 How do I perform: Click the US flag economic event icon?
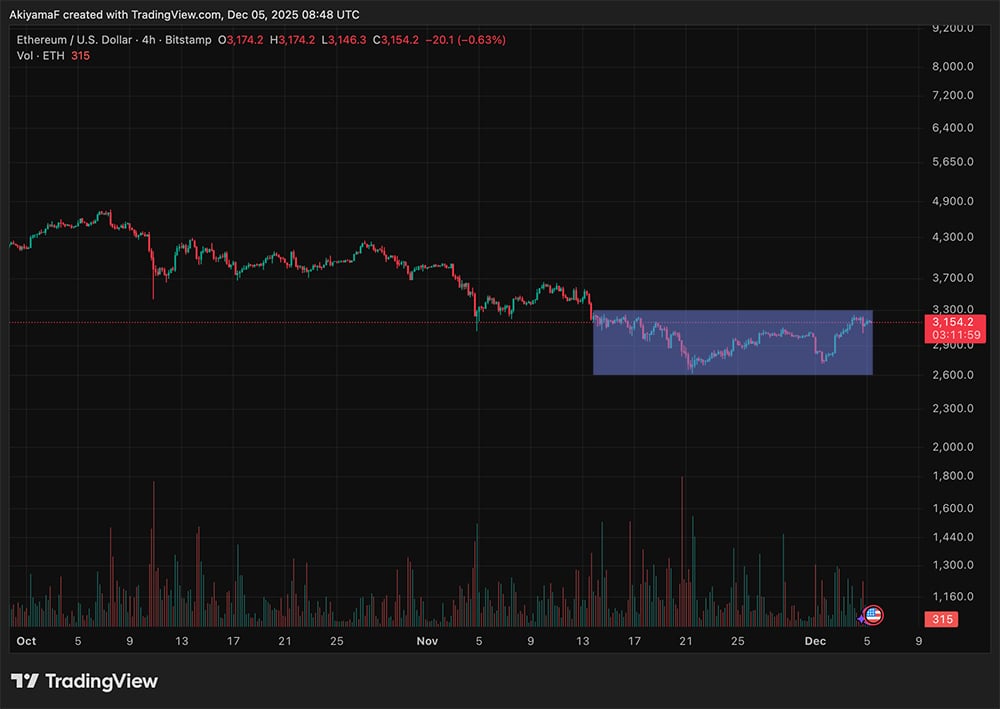pos(872,615)
